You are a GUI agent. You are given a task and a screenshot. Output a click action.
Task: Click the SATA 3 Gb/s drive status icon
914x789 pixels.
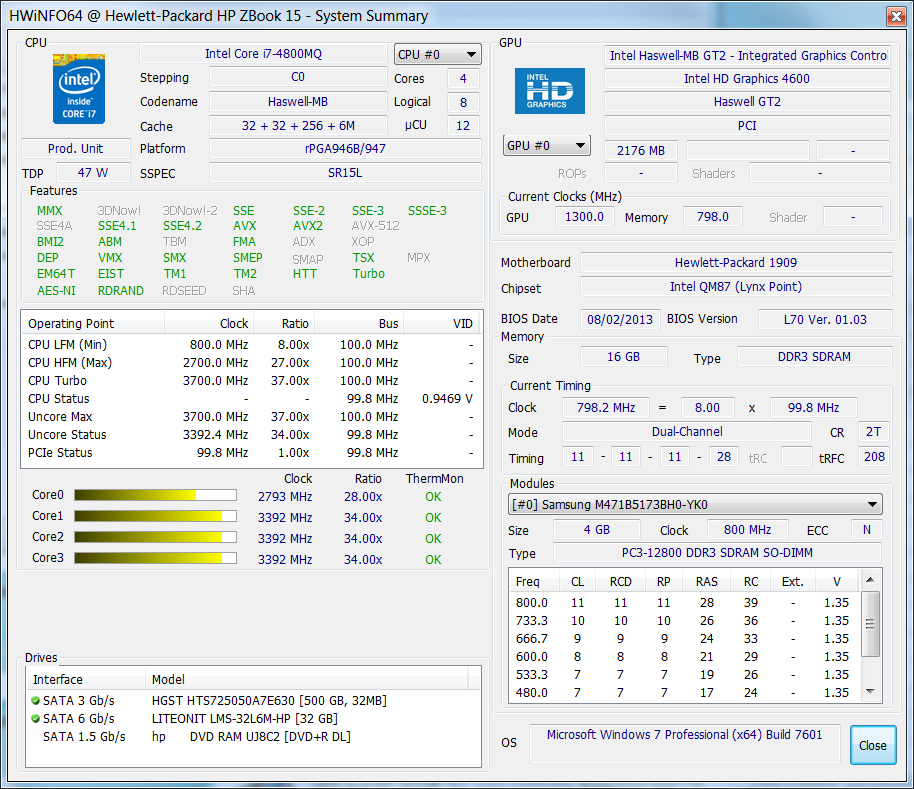(36, 700)
